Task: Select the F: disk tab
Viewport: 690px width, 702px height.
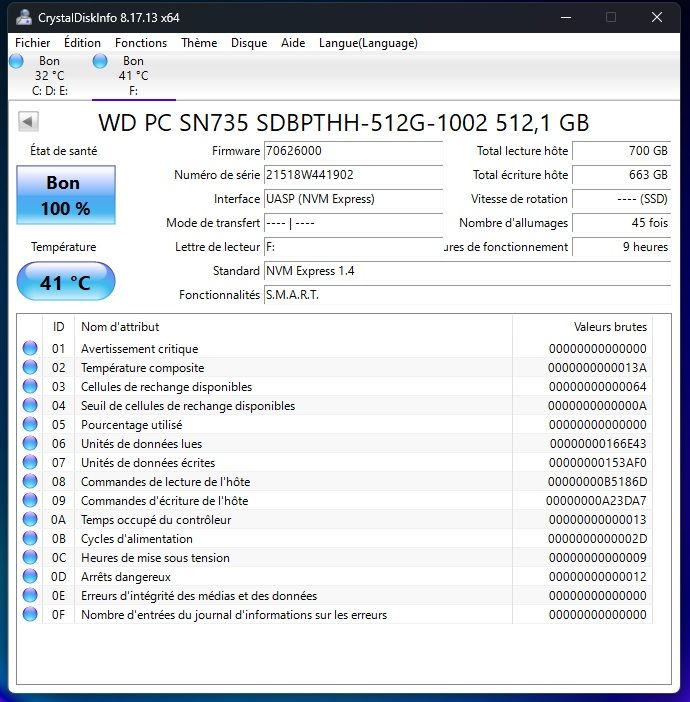Action: [x=133, y=76]
